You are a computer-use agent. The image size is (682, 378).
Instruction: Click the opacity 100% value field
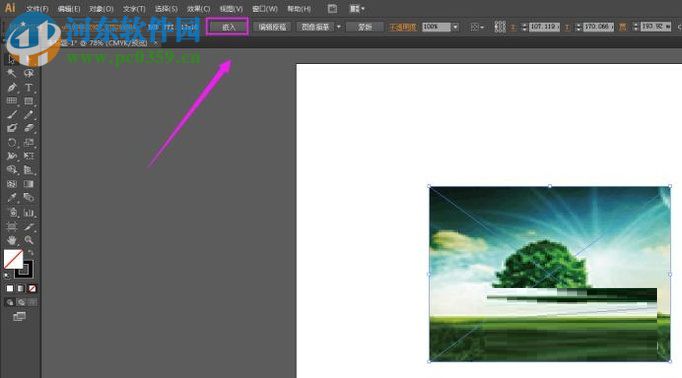coord(436,27)
